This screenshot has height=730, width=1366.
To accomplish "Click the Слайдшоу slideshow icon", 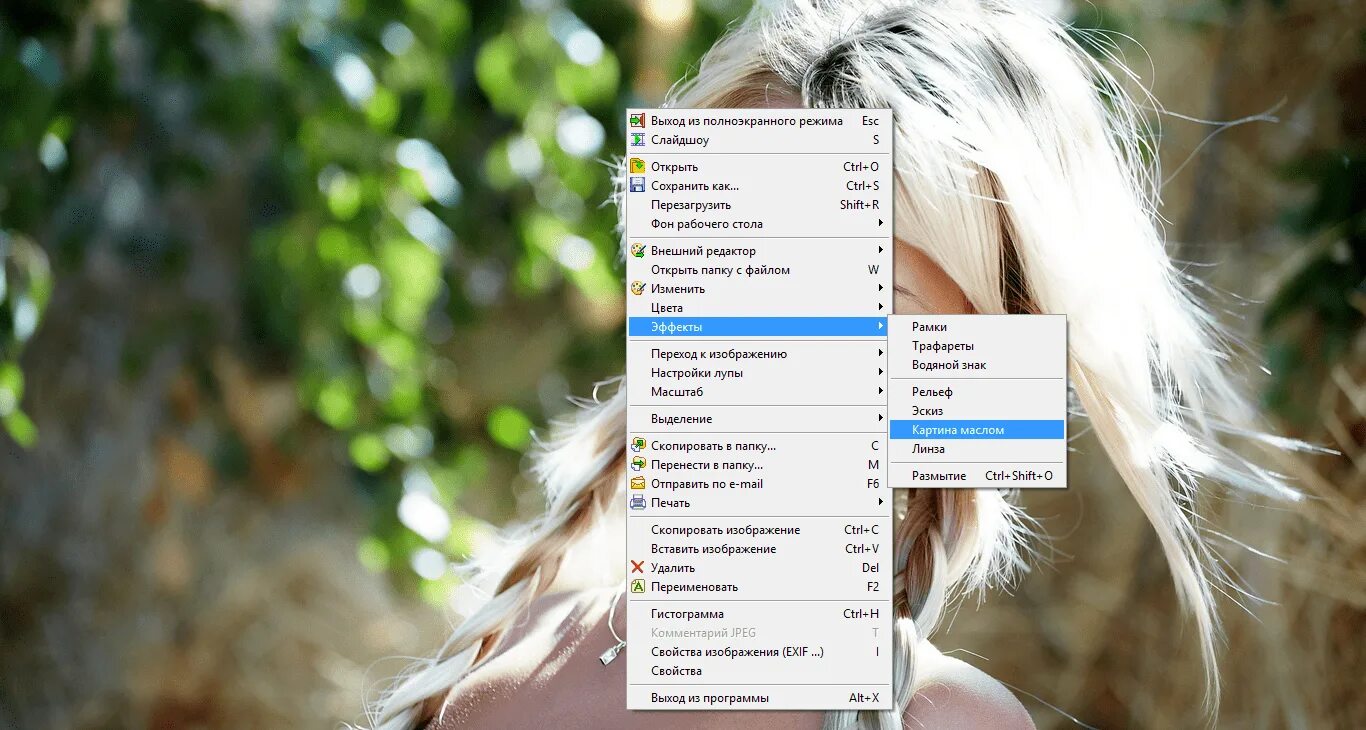I will coord(637,140).
